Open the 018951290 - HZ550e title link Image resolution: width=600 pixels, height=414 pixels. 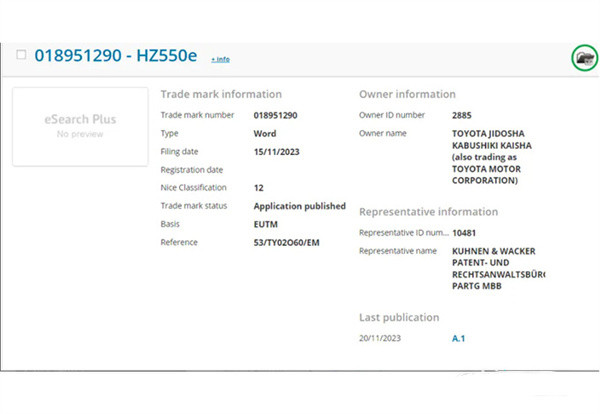(x=117, y=56)
